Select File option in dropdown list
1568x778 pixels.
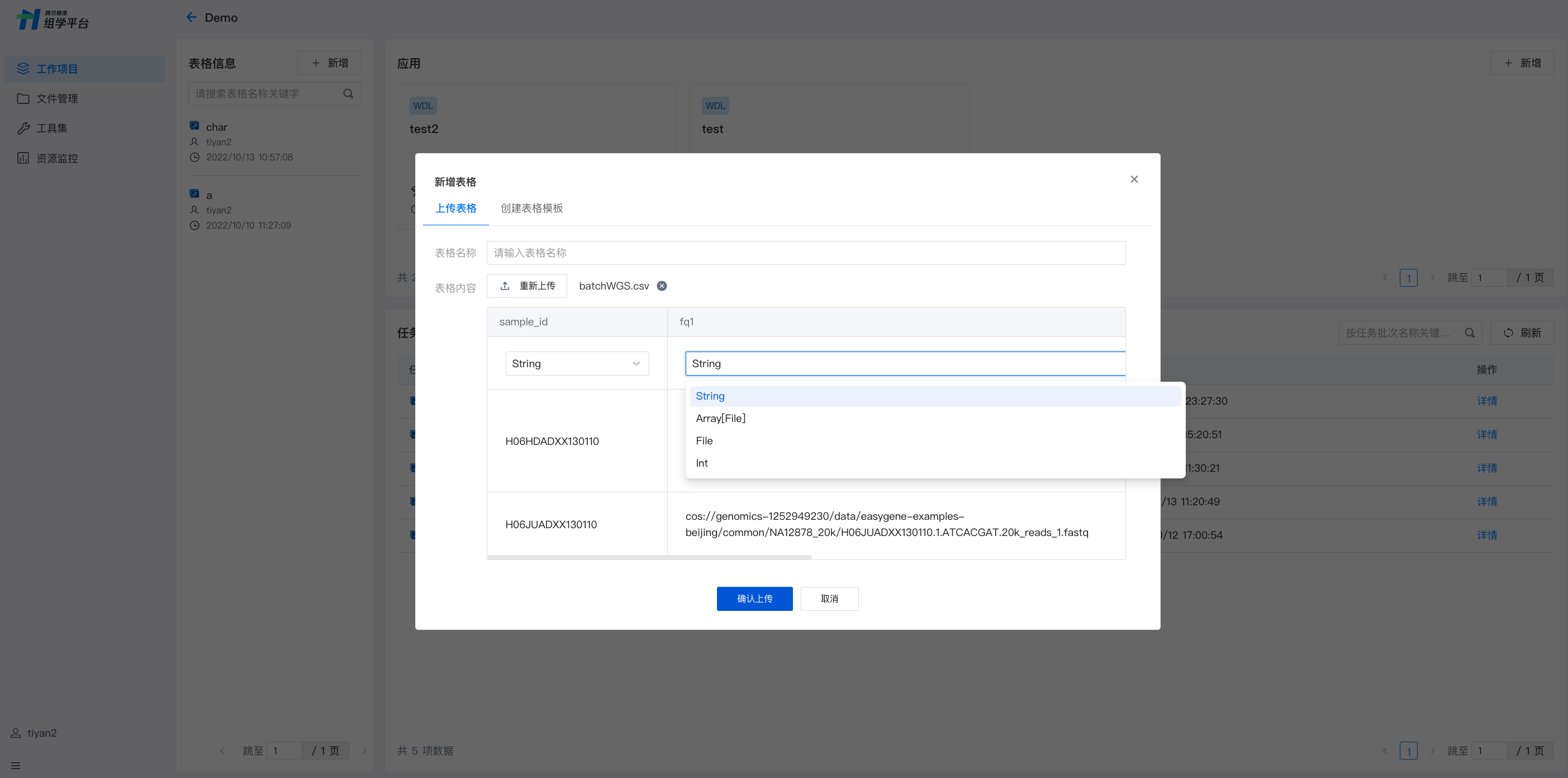[x=704, y=441]
